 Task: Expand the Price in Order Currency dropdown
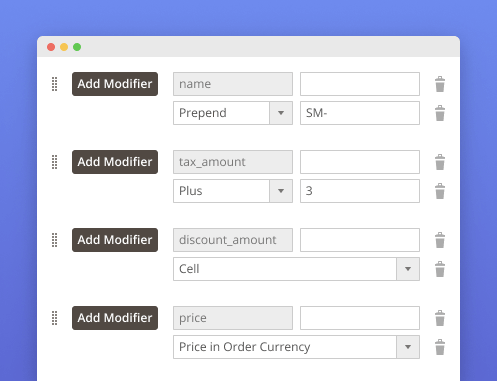[296, 347]
